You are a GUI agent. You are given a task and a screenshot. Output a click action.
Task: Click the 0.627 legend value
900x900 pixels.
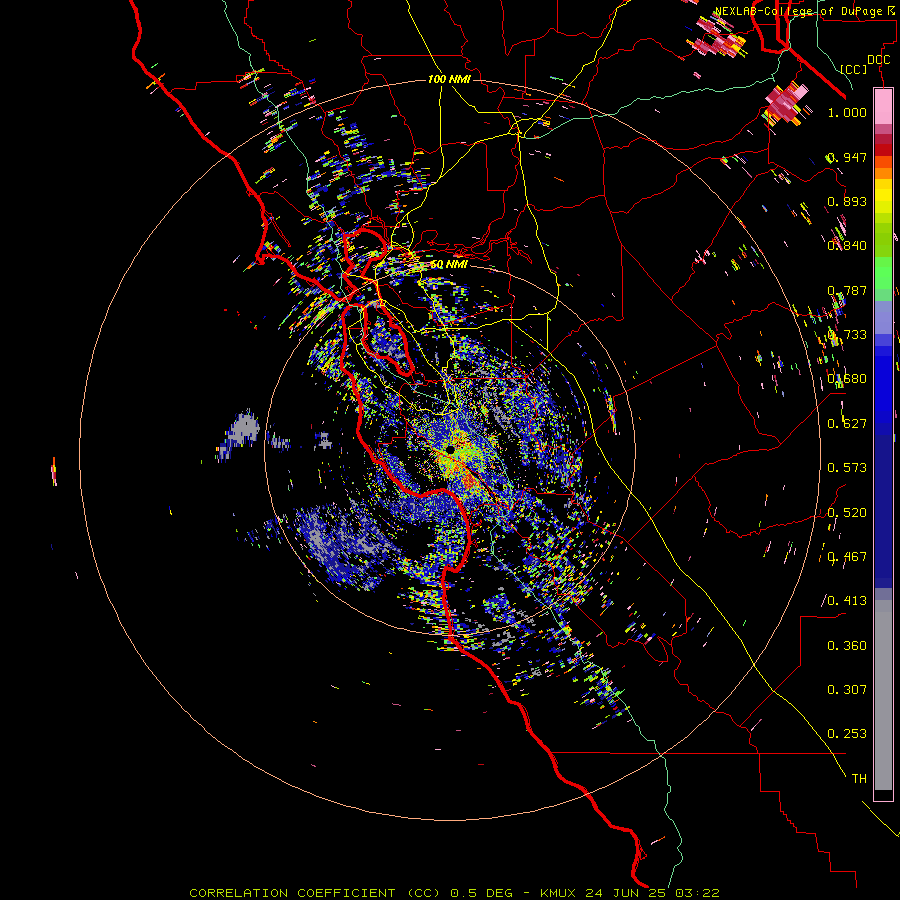tap(847, 424)
